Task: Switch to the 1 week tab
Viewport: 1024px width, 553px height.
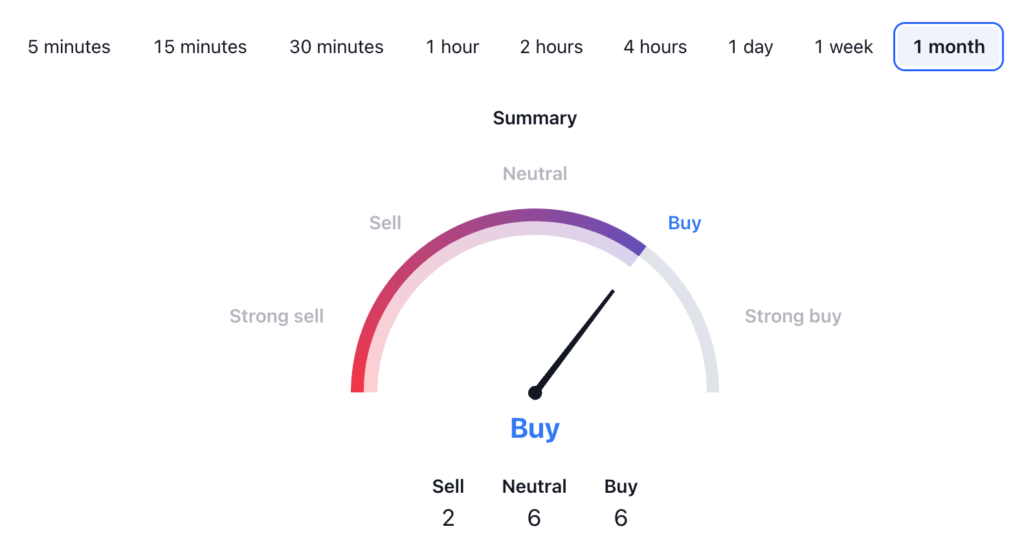Action: coord(843,47)
